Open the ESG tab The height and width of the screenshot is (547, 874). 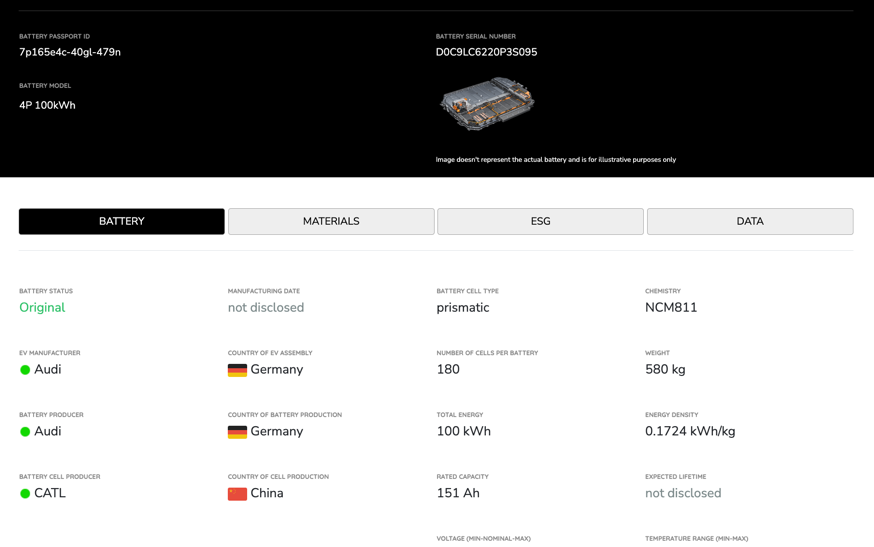tap(540, 221)
